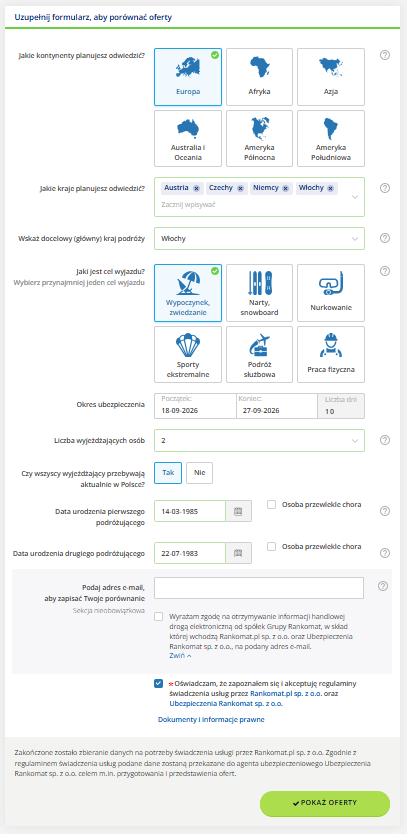Show help for continents question
Screen dimensions: 407x834
[x=385, y=55]
